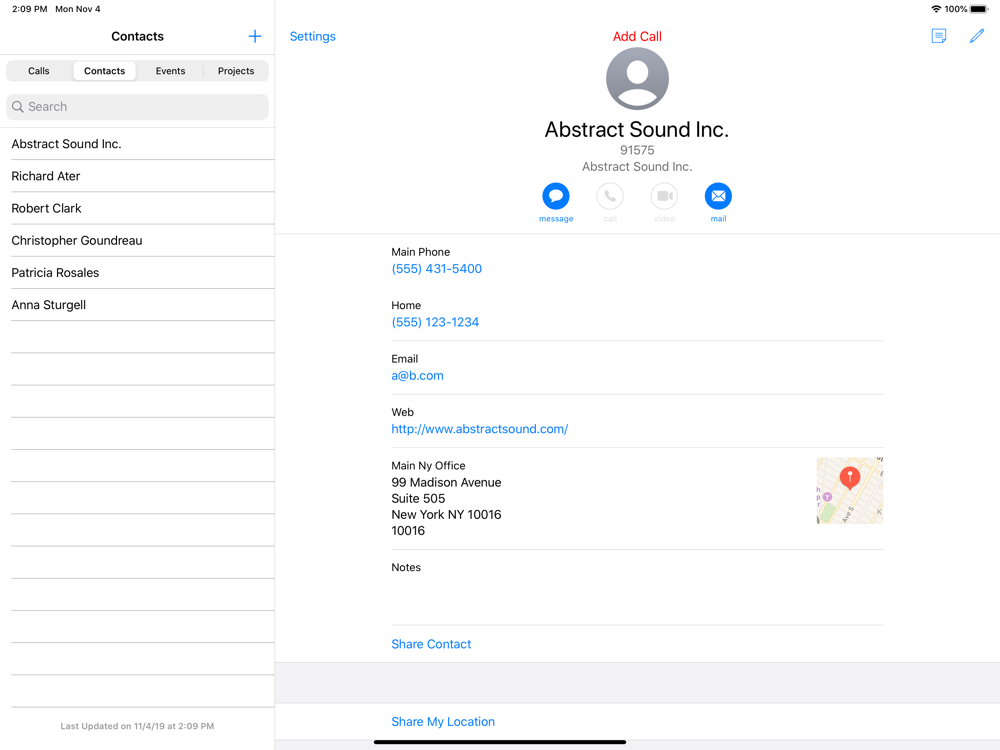Tap the pencil edit icon

click(x=977, y=37)
